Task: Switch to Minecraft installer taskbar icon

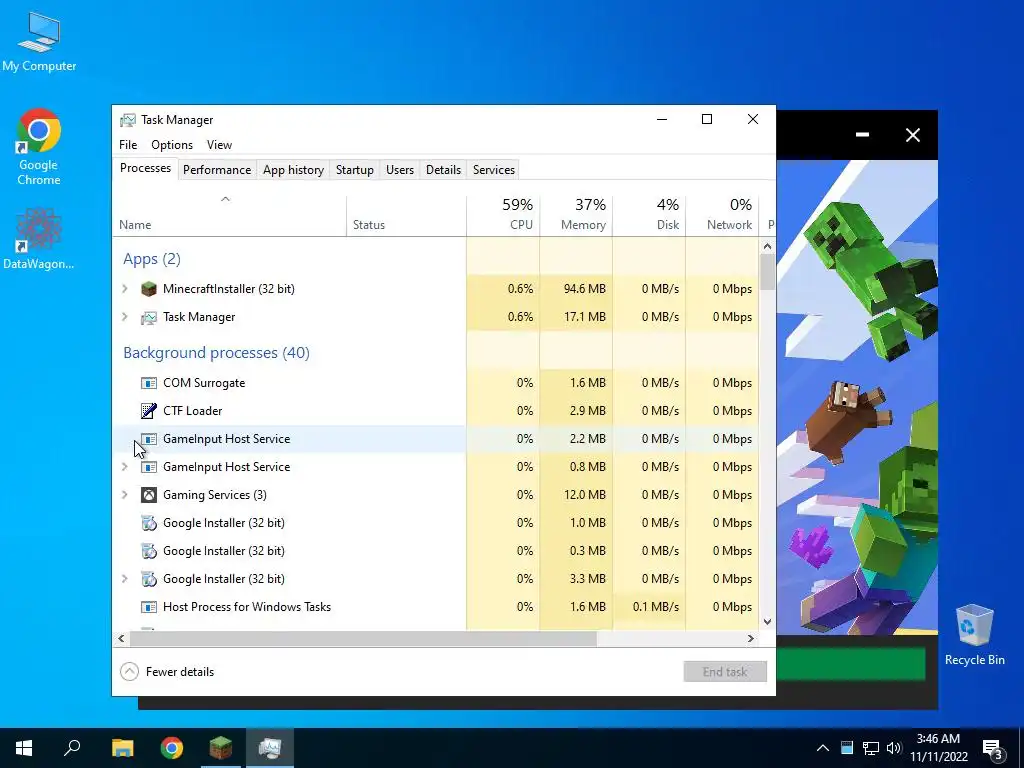Action: pos(221,748)
